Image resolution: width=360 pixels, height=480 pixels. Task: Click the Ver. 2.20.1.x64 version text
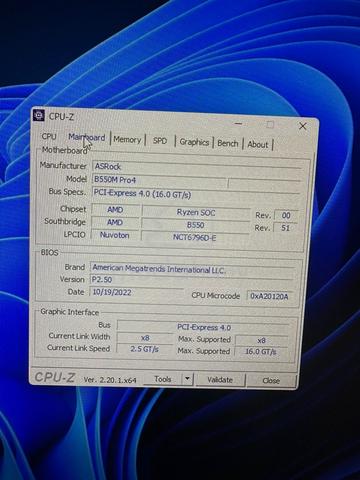tap(110, 380)
